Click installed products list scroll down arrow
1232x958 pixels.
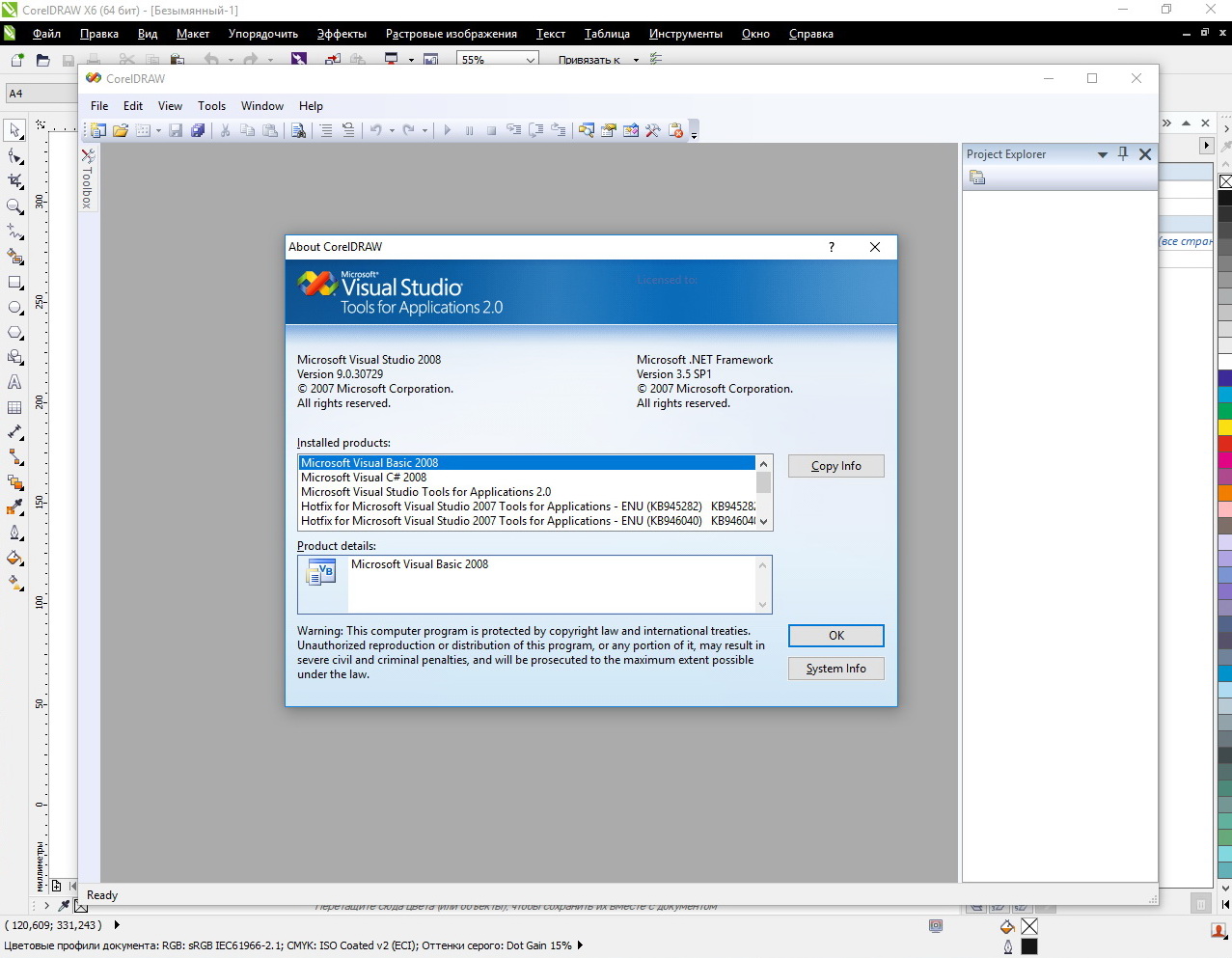point(764,522)
